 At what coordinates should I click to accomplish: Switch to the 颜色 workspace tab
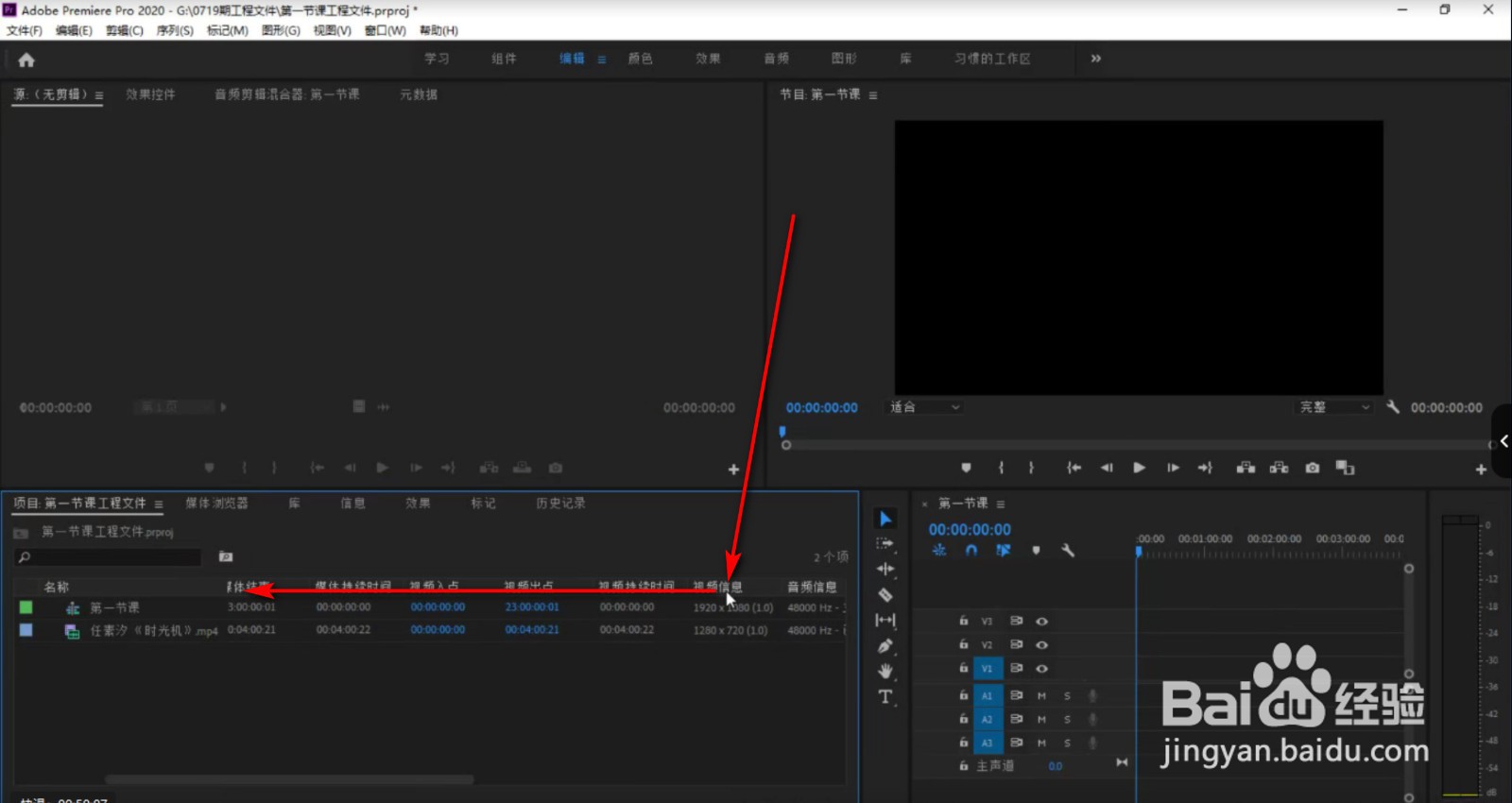pos(641,59)
